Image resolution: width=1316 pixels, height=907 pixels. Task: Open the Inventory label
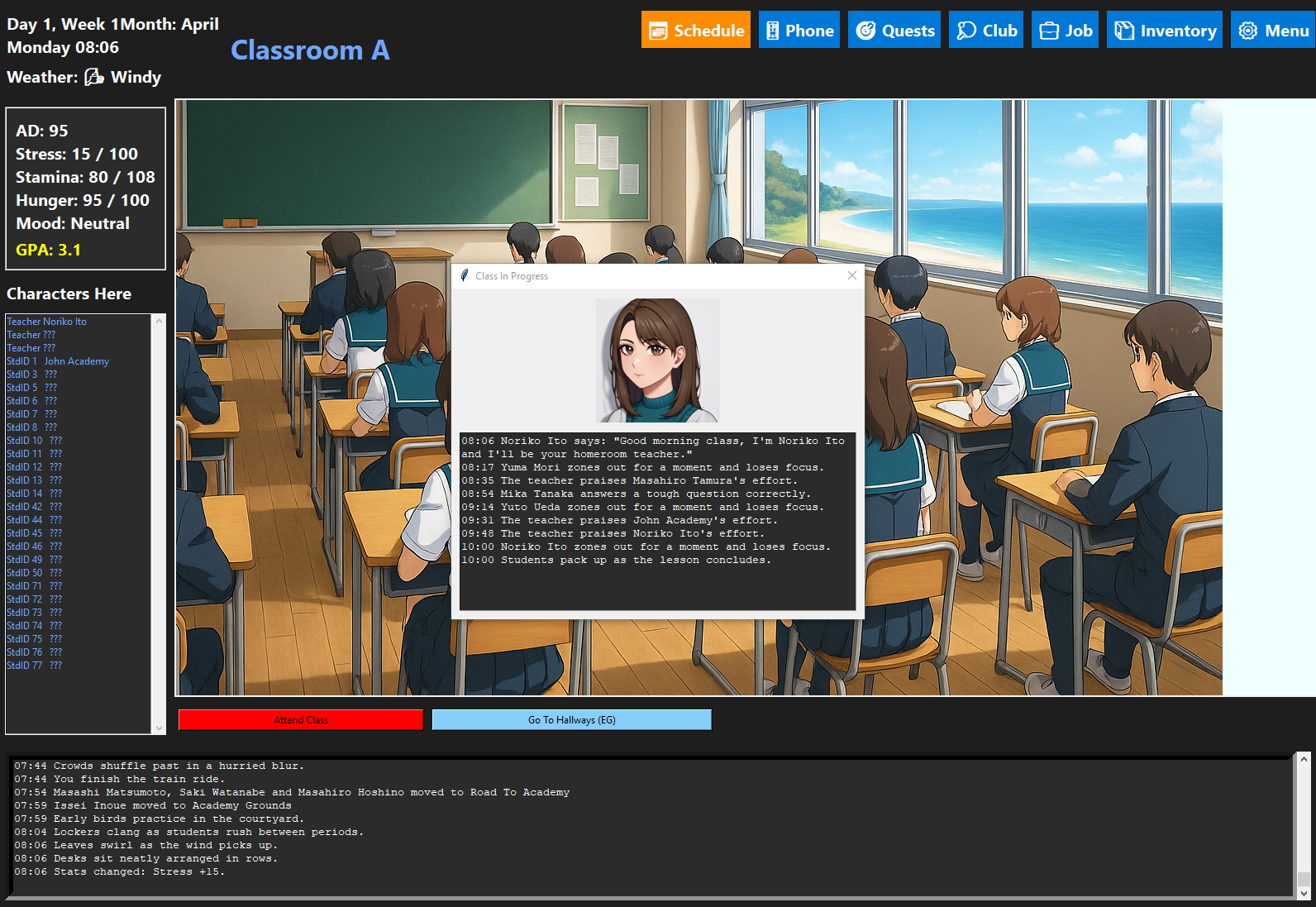(1178, 31)
